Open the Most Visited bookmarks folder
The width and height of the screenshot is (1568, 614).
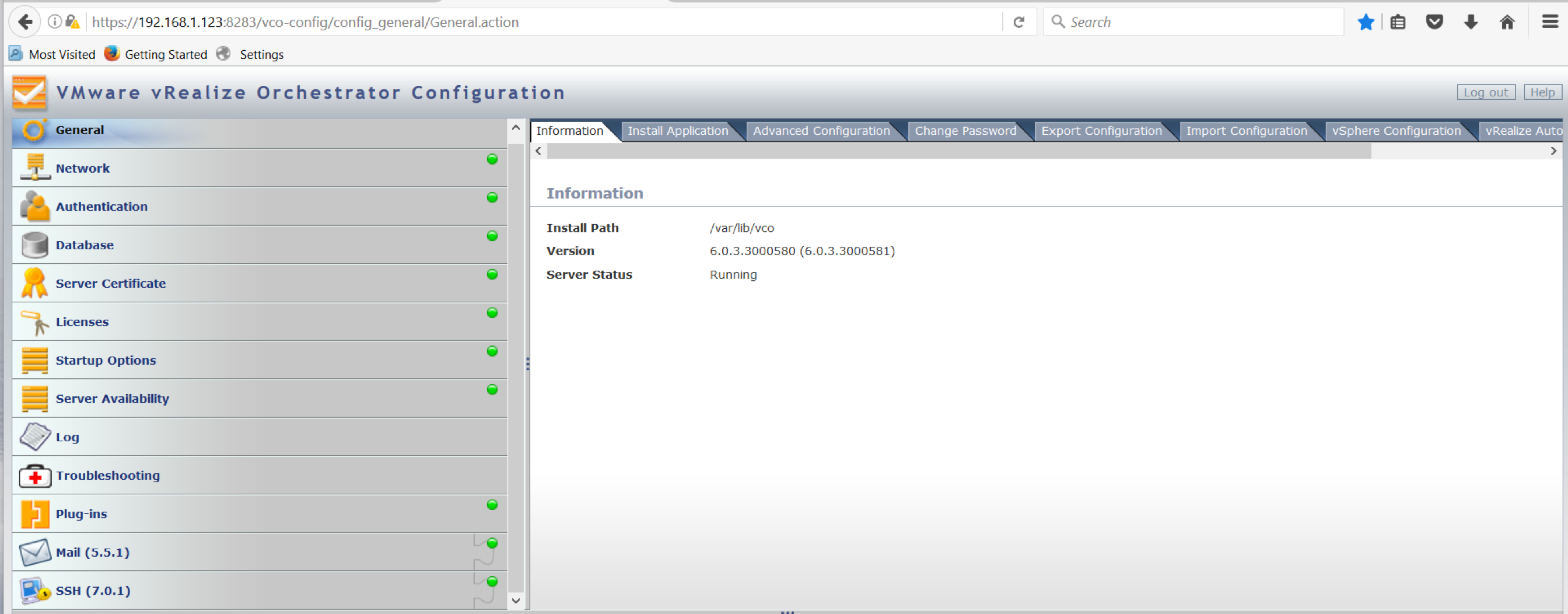coord(52,54)
